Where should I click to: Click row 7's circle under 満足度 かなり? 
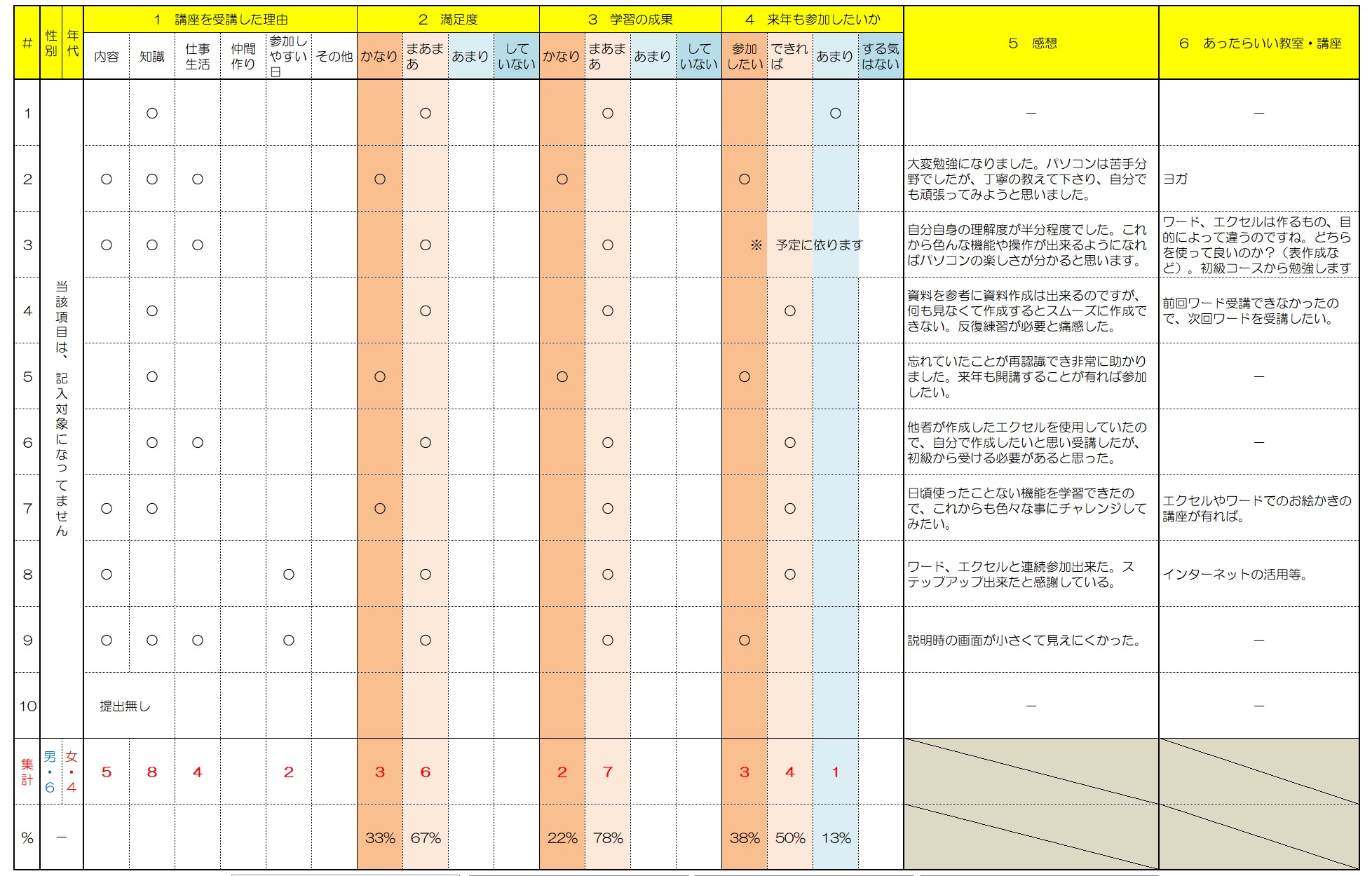point(380,508)
